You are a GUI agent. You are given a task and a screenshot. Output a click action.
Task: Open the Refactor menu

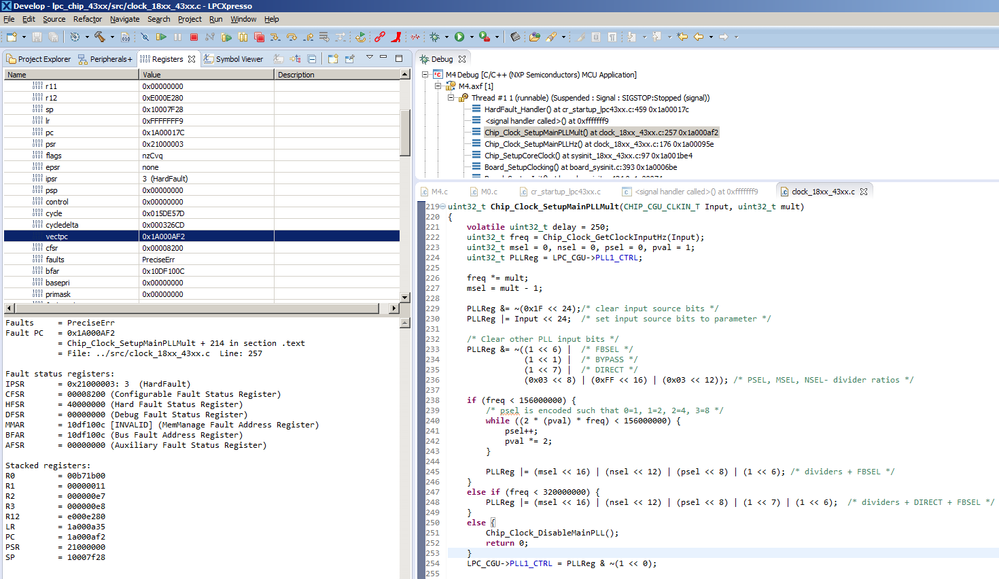87,19
